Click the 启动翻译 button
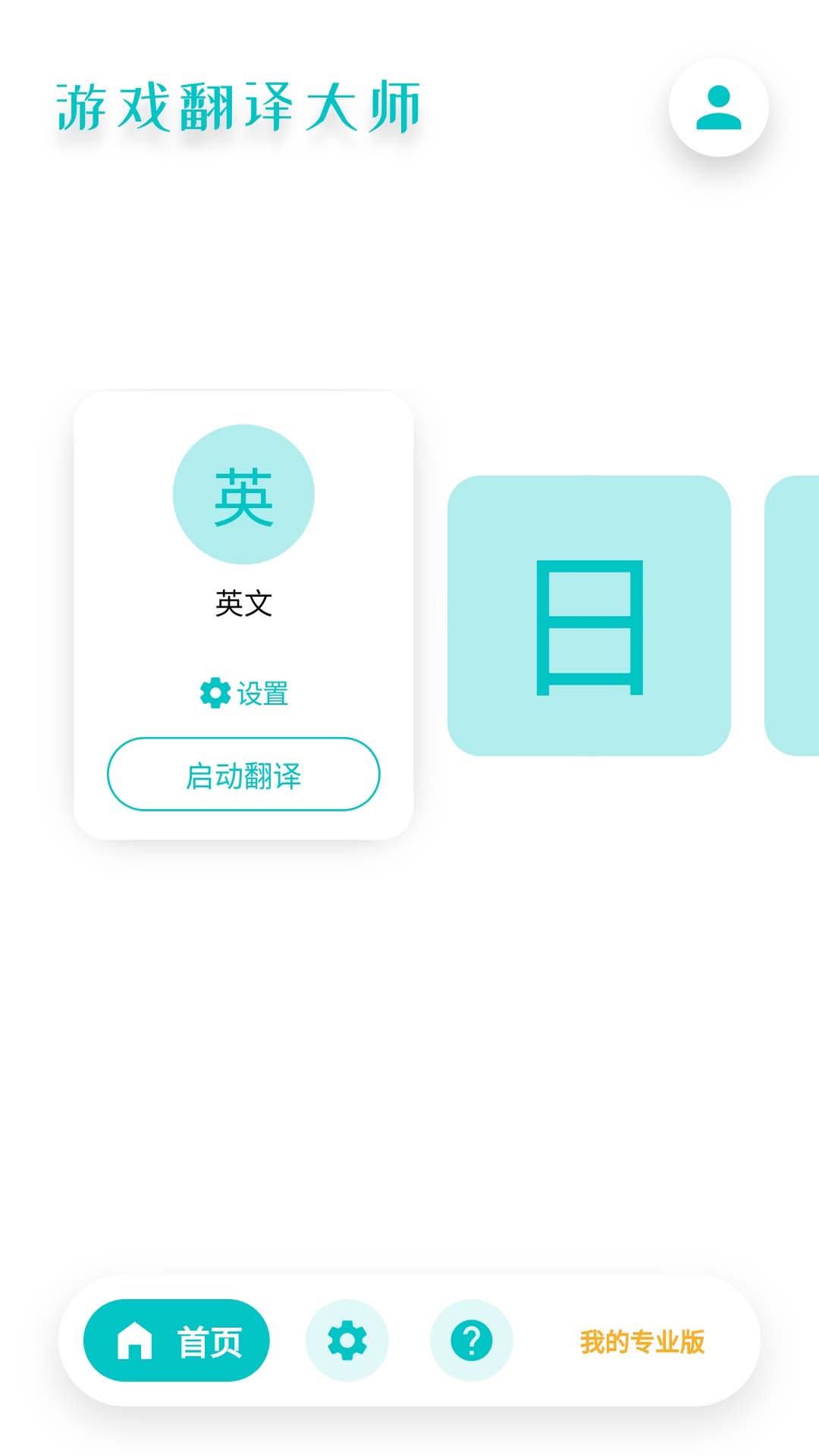This screenshot has height=1456, width=819. [243, 774]
